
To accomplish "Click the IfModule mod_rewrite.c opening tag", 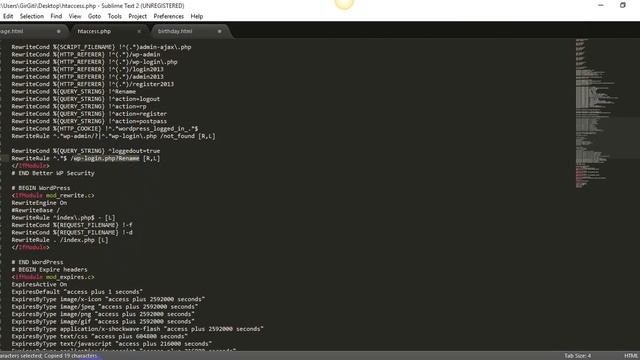I will point(53,196).
